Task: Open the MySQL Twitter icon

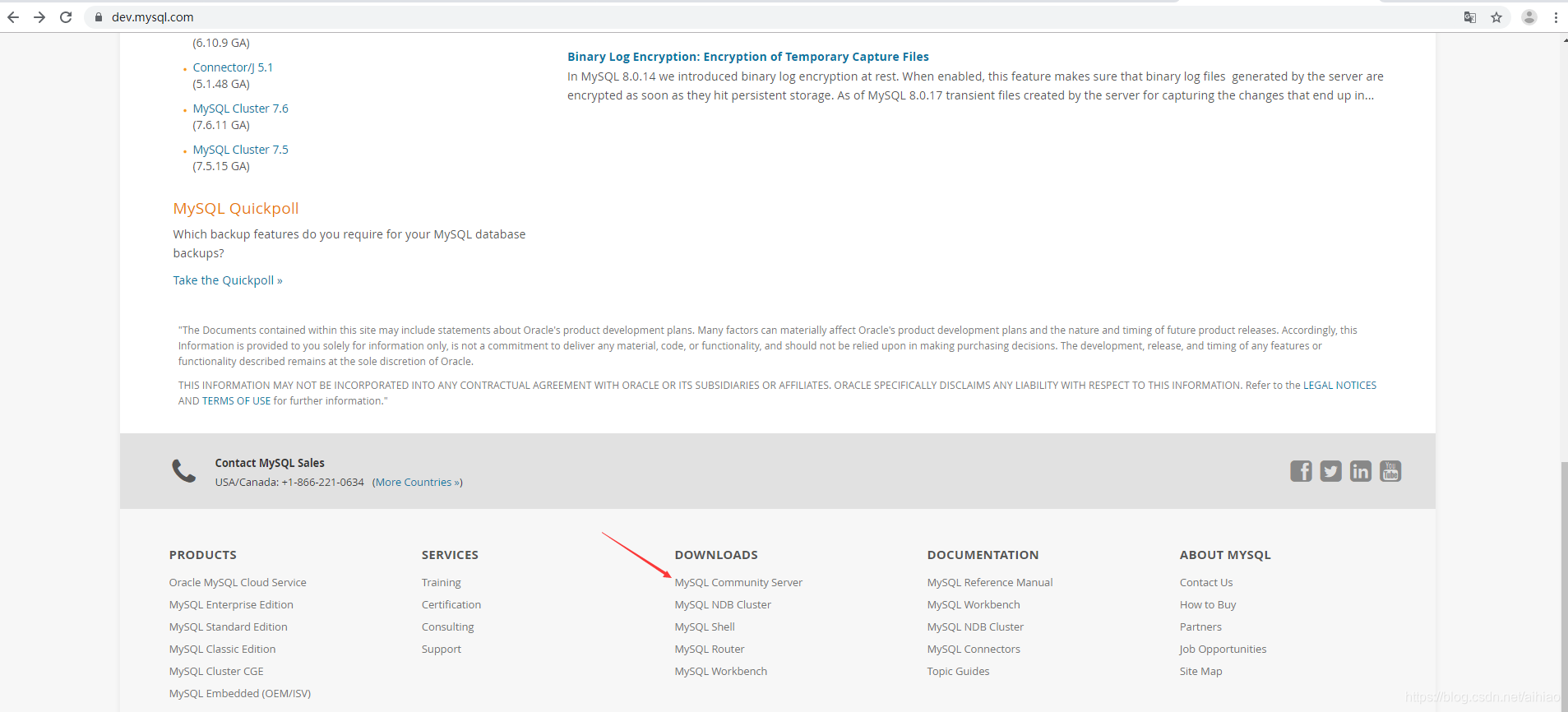Action: [x=1330, y=471]
